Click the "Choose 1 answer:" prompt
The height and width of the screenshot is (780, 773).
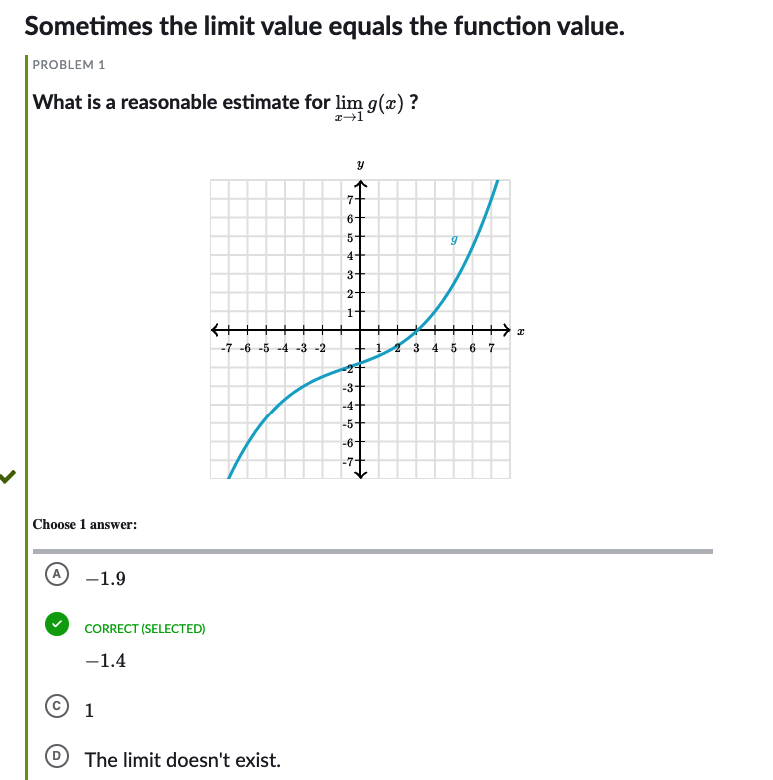(x=85, y=524)
